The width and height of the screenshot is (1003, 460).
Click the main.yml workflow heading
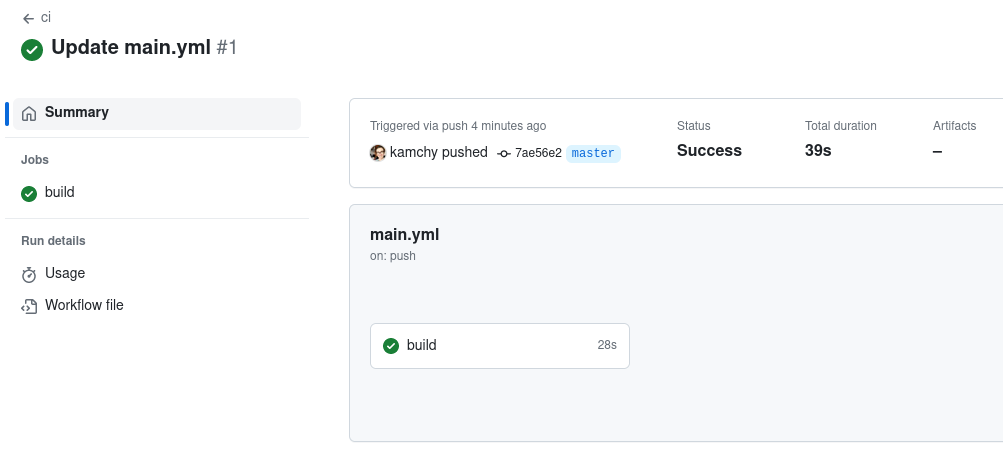pos(404,235)
